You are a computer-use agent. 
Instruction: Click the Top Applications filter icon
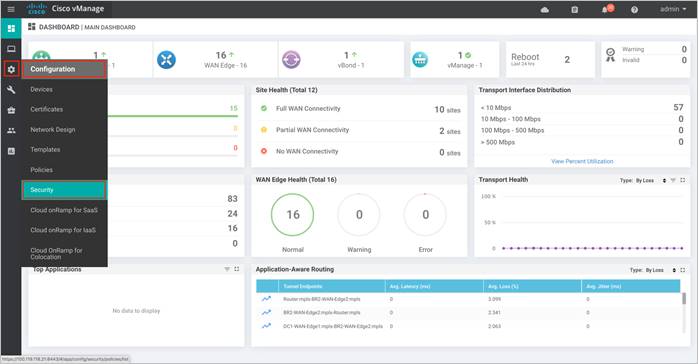227,269
